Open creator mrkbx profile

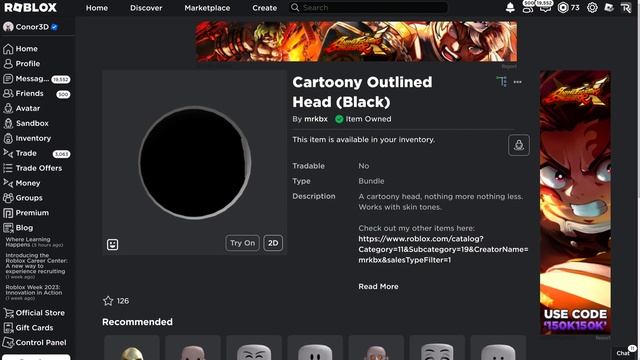(316, 119)
